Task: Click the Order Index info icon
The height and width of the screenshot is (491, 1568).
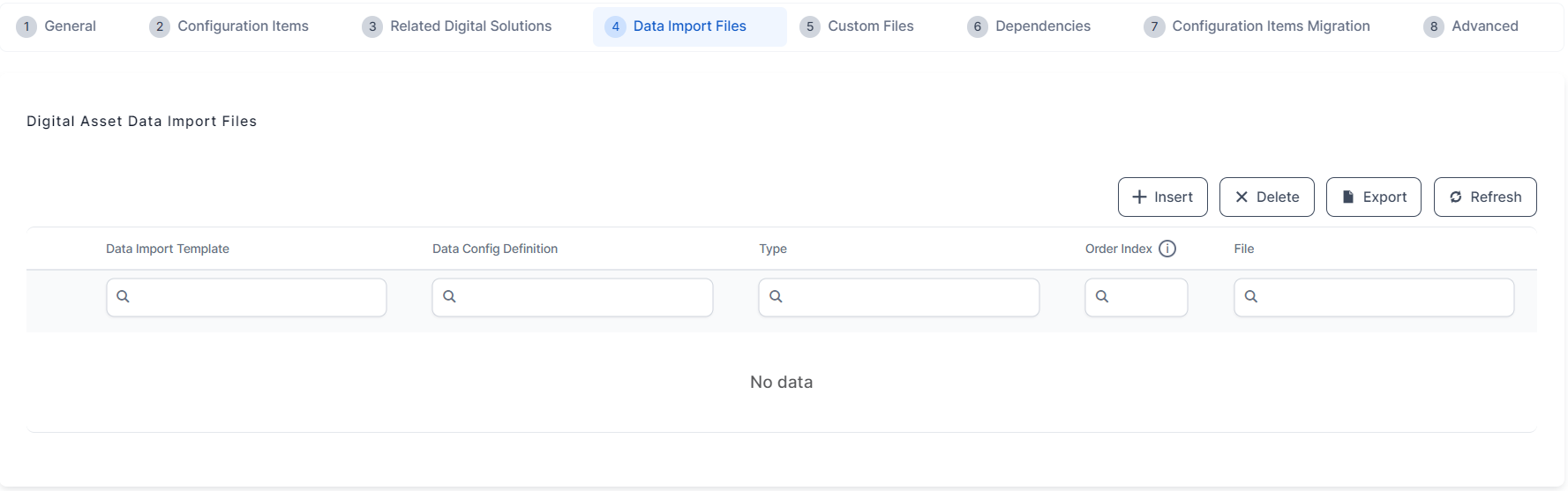Action: point(1167,249)
